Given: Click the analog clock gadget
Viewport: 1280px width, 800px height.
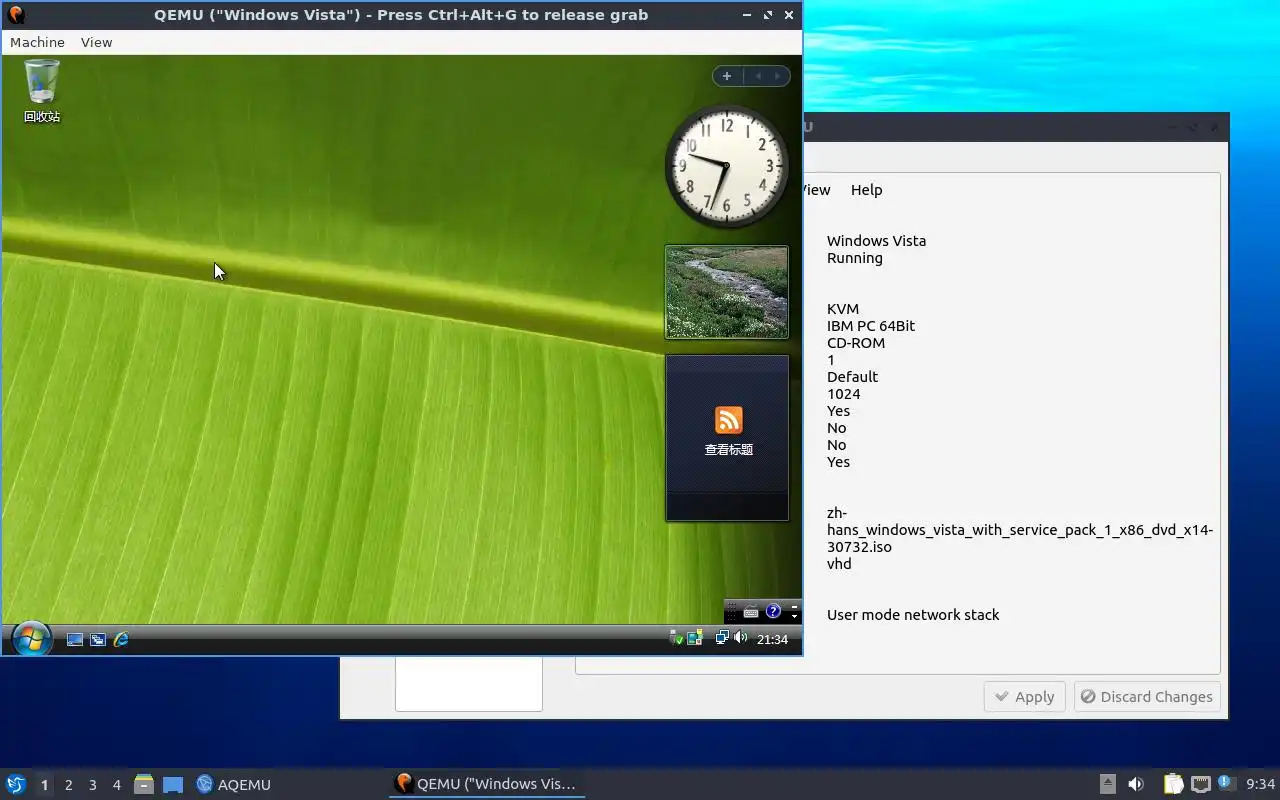Looking at the screenshot, I should coord(726,166).
